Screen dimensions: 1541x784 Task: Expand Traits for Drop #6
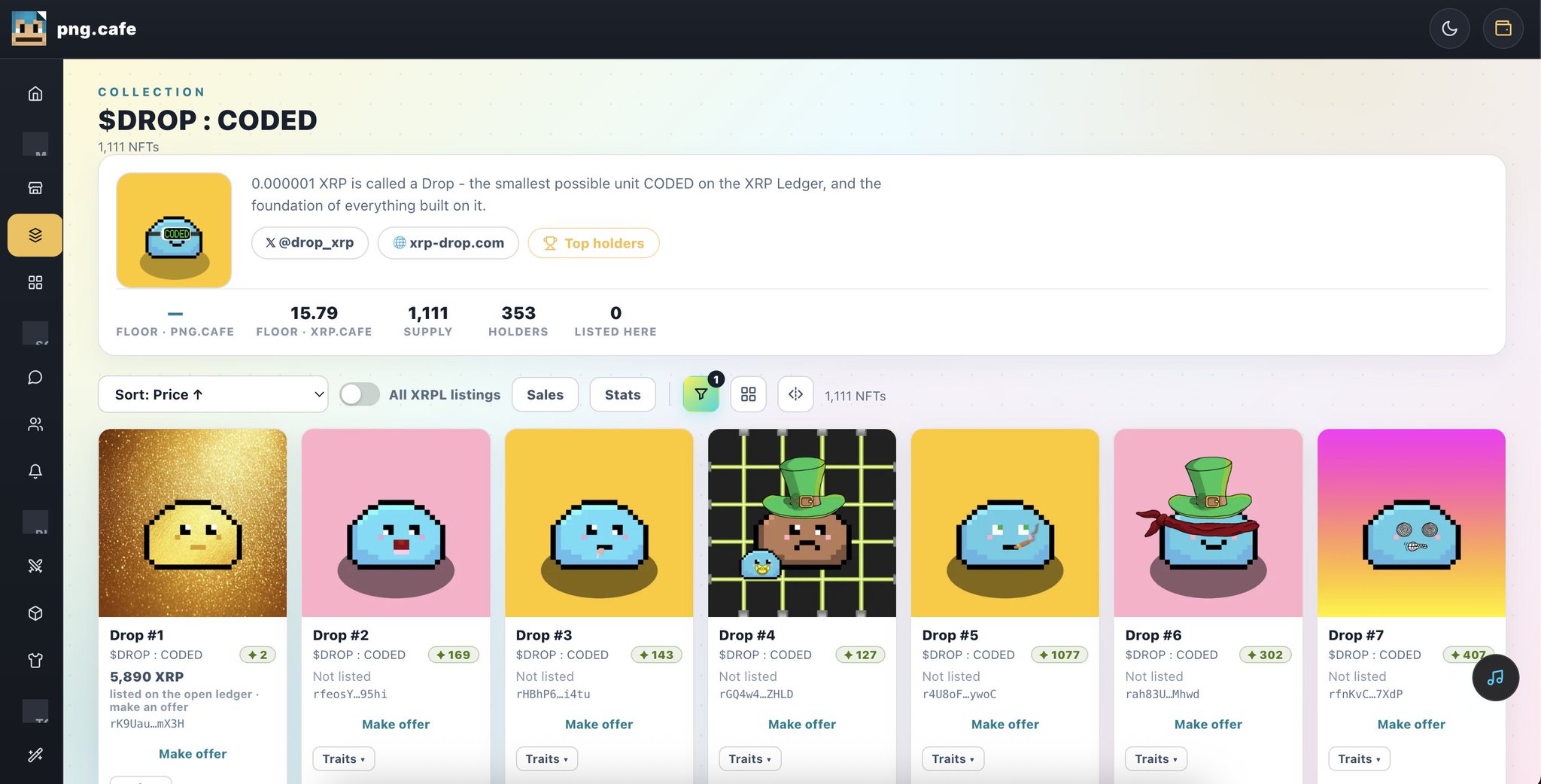tap(1157, 758)
